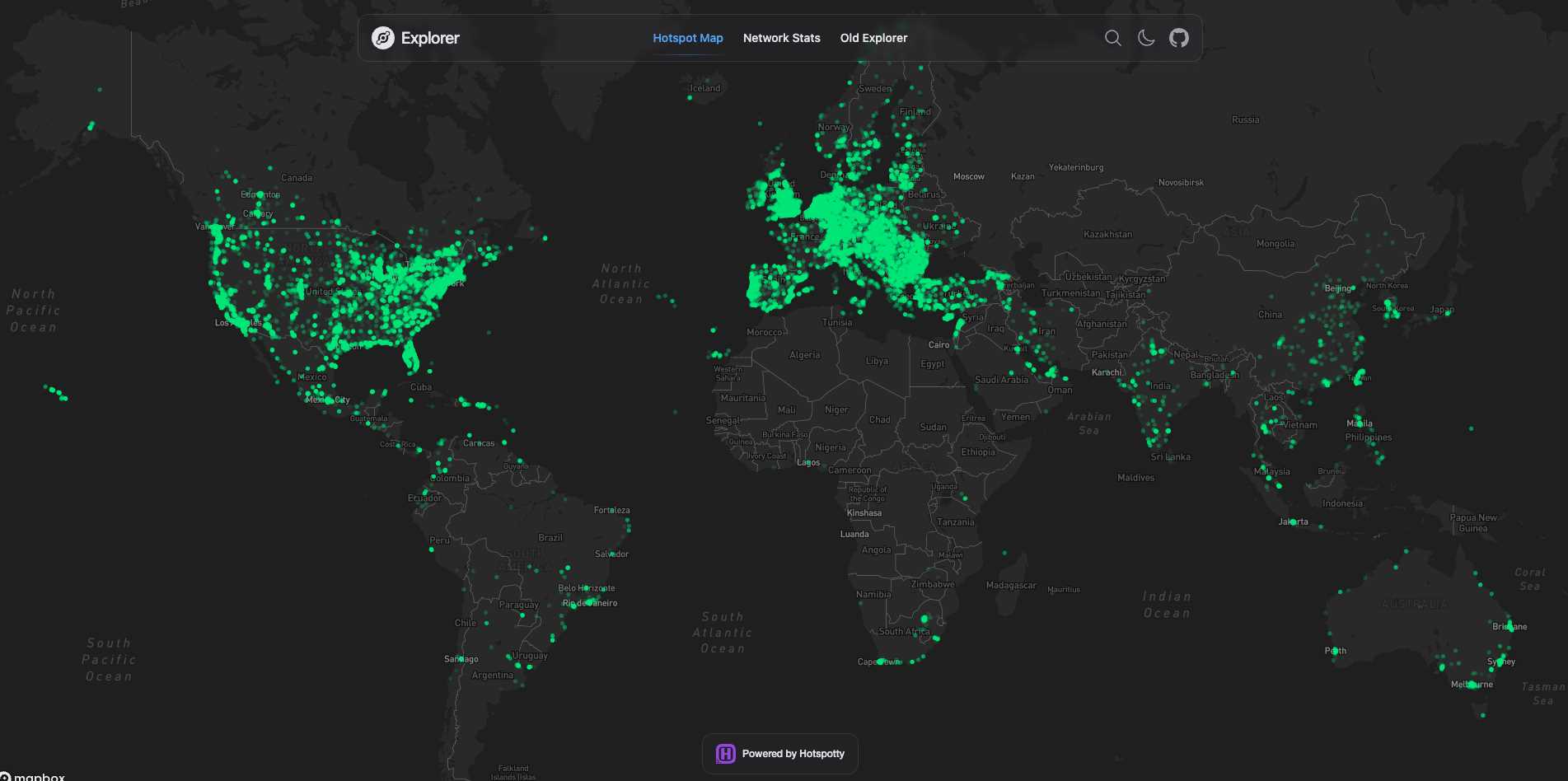This screenshot has width=1568, height=781.
Task: Click the Moscow city label on the map
Action: tap(968, 176)
